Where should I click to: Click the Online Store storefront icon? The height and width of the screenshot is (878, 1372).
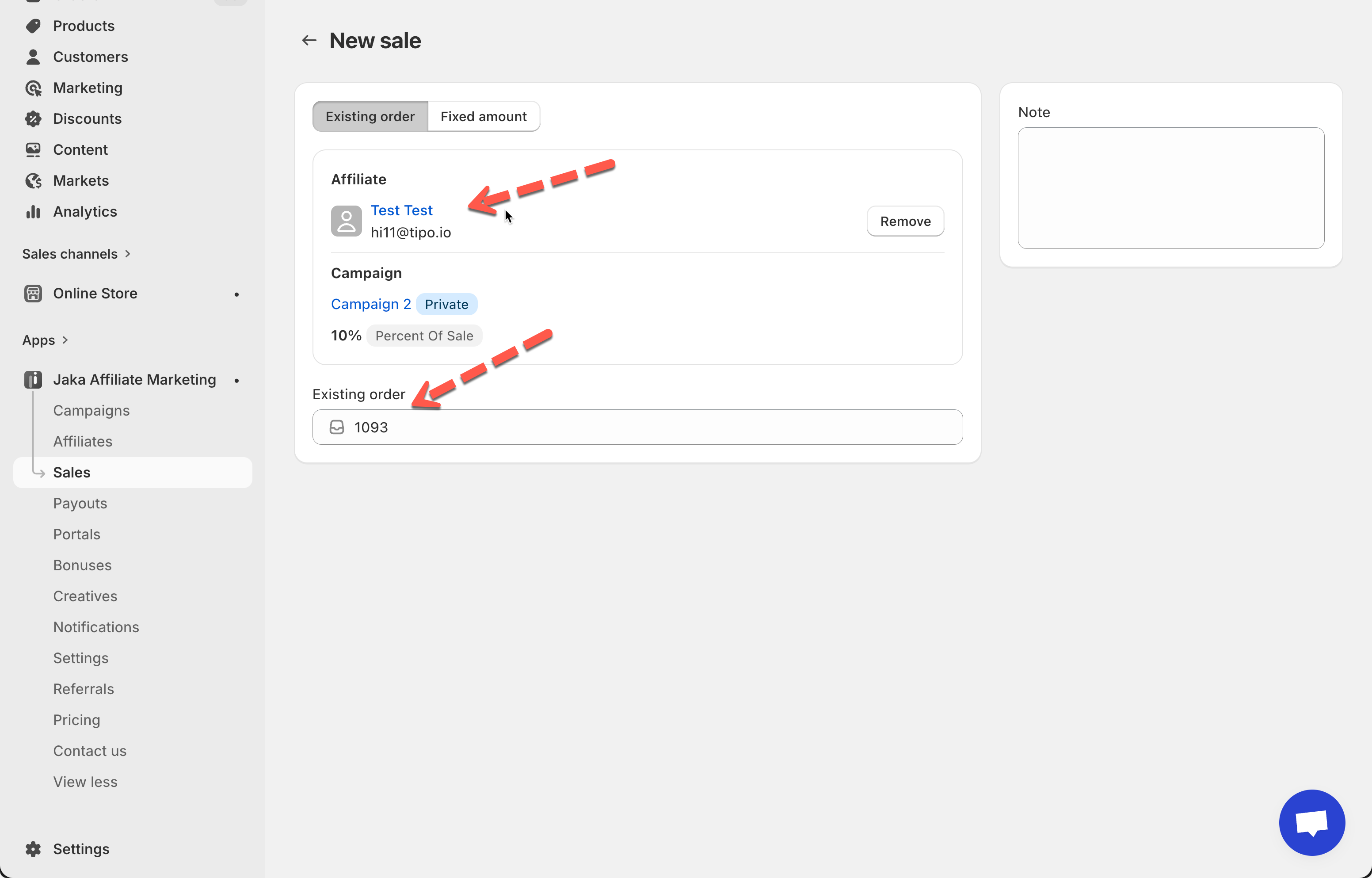point(33,293)
